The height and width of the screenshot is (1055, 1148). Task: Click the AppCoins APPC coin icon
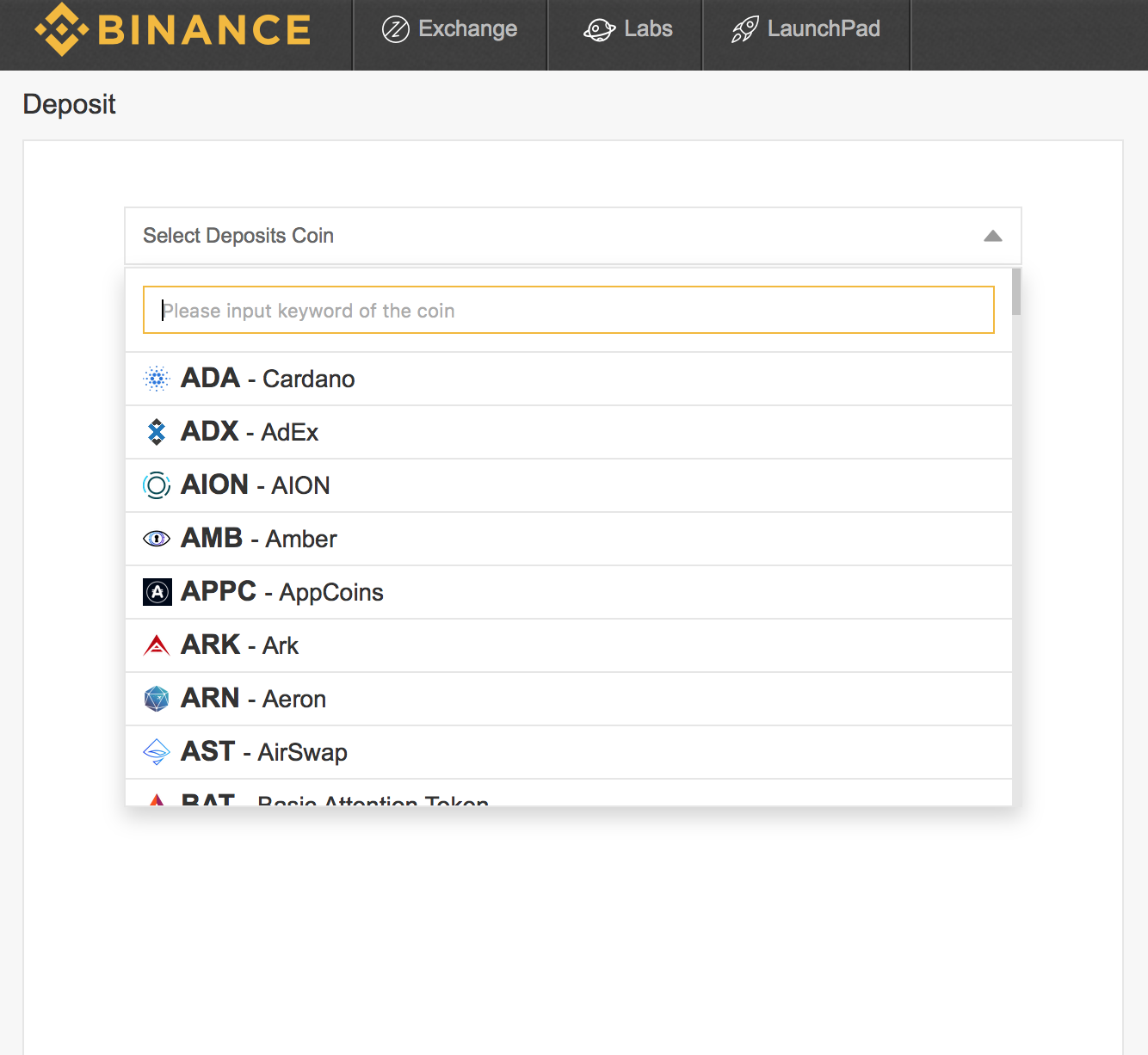click(x=157, y=592)
